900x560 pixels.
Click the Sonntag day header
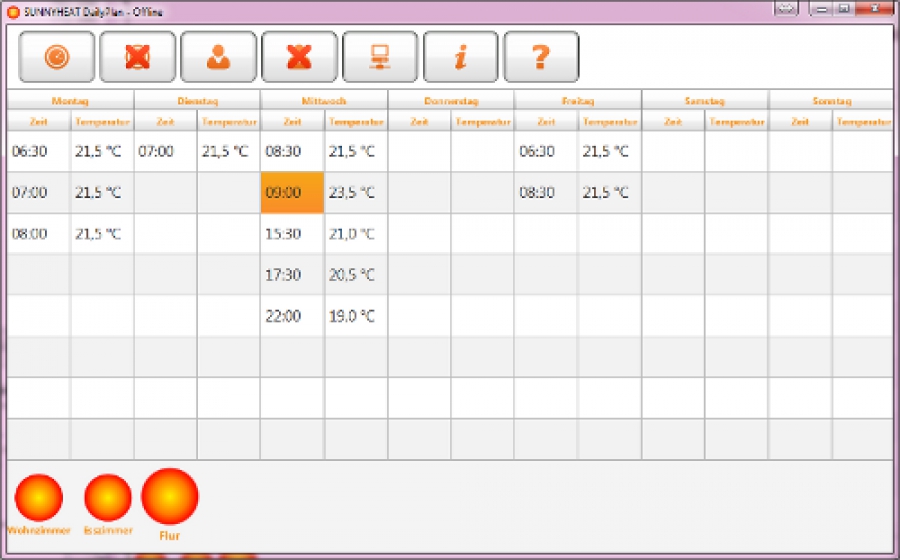(x=831, y=101)
